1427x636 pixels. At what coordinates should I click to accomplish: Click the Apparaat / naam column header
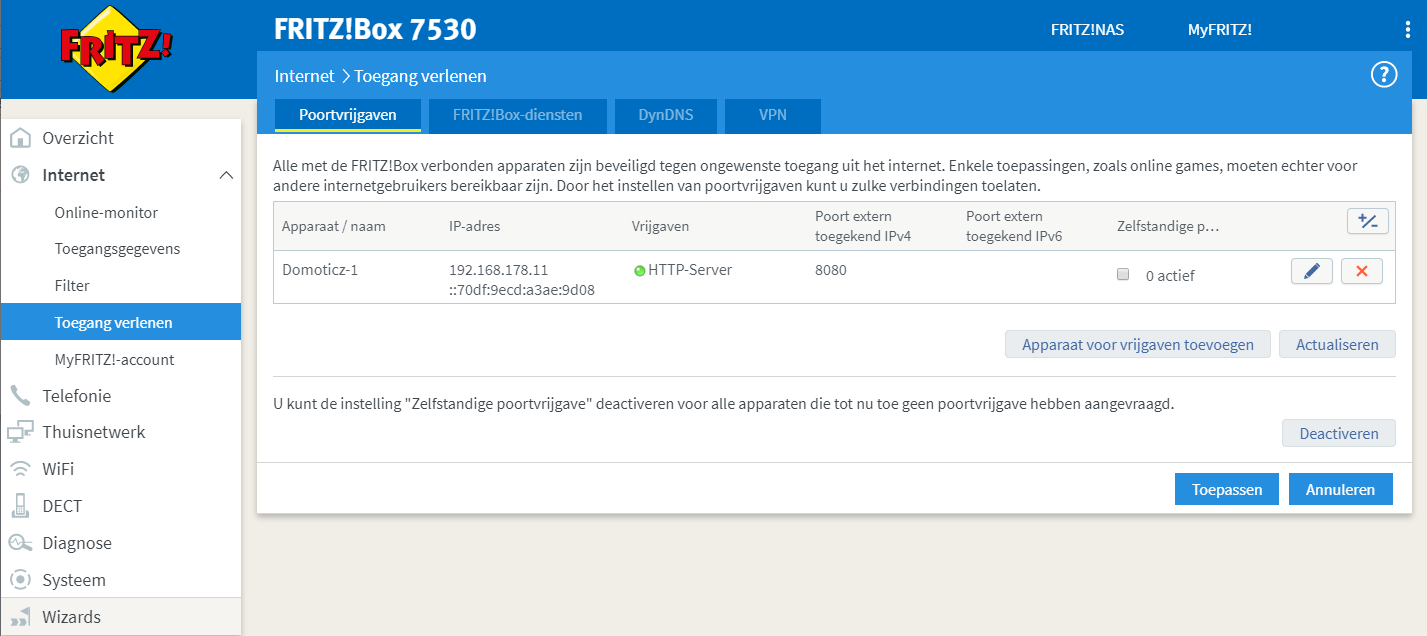click(x=333, y=226)
